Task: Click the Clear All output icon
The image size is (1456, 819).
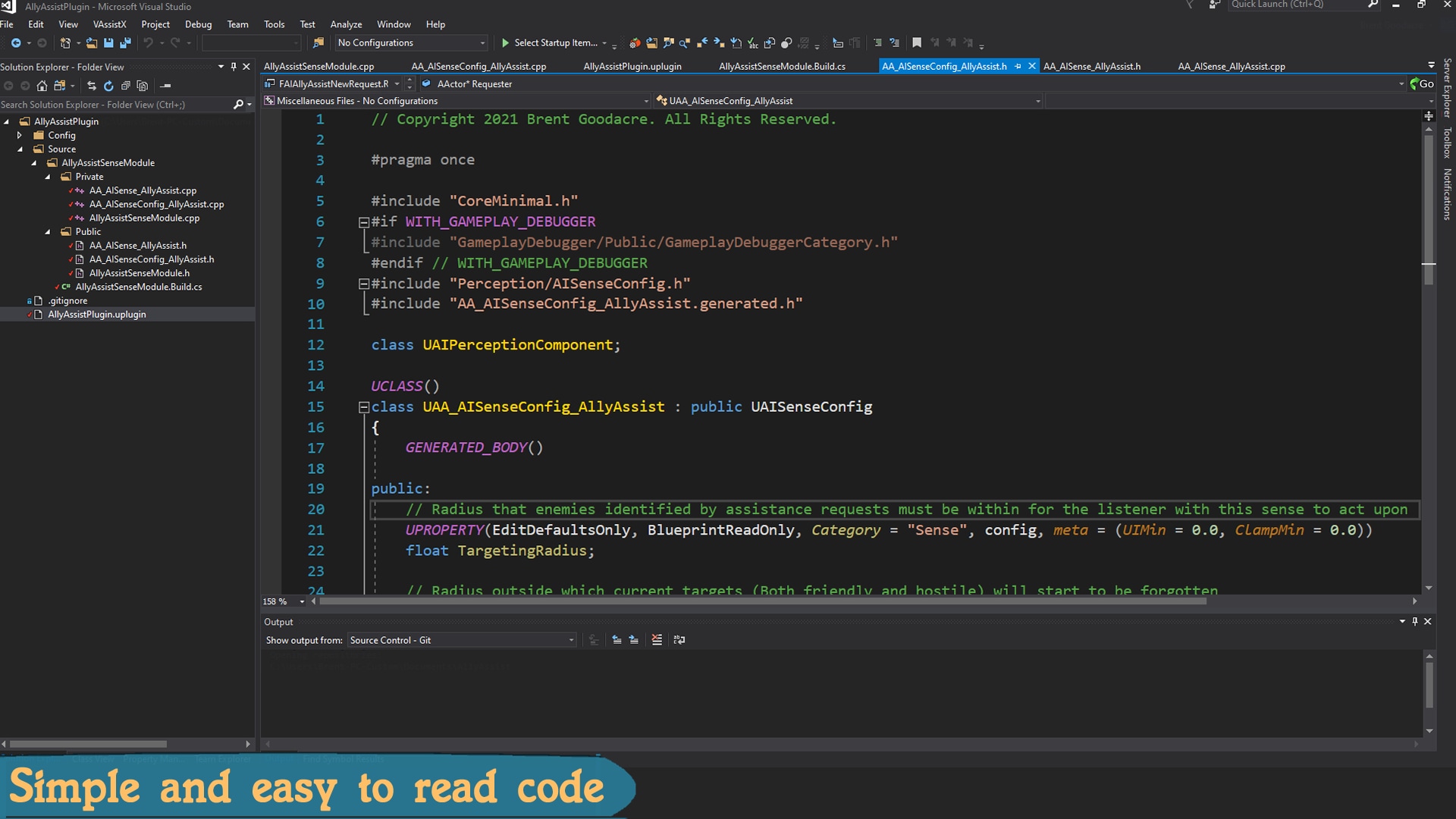Action: [x=657, y=640]
